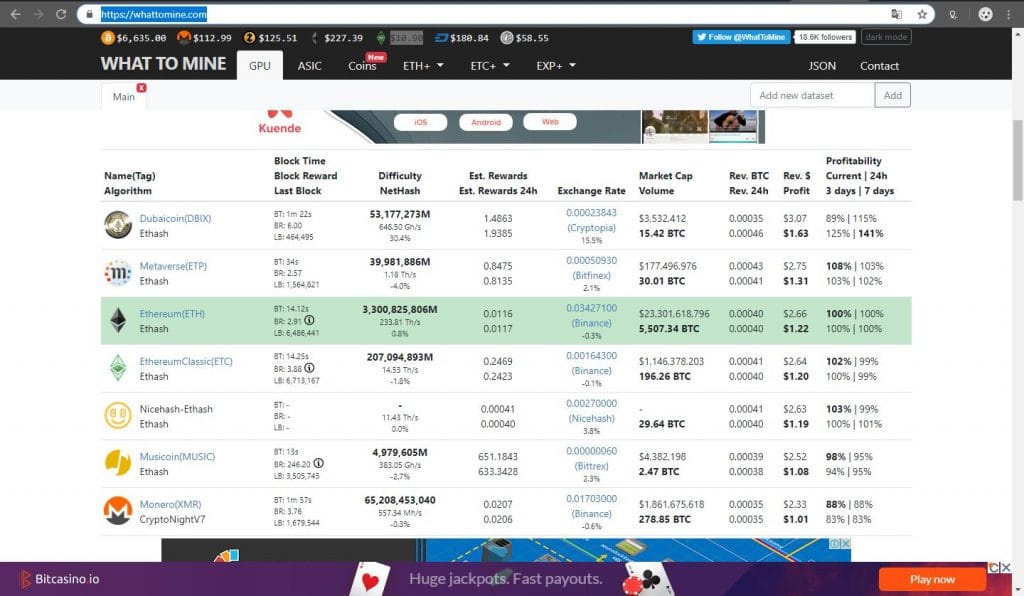This screenshot has height=596, width=1024.
Task: Open the browser three-dot menu
Action: tap(1009, 14)
